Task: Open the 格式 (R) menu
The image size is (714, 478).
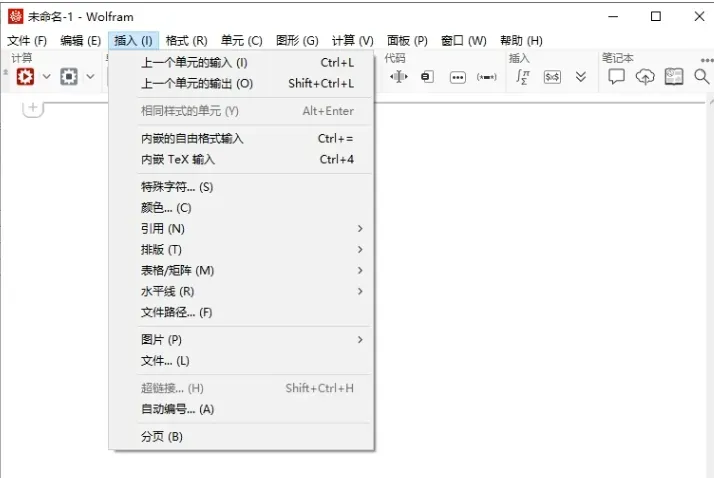Action: pyautogui.click(x=186, y=41)
